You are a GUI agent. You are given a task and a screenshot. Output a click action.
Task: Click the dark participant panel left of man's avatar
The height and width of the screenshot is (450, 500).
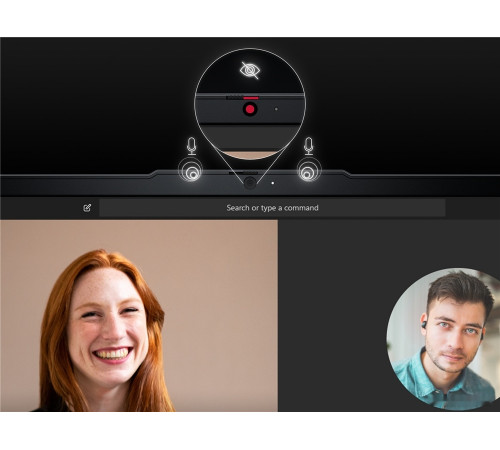pos(332,315)
